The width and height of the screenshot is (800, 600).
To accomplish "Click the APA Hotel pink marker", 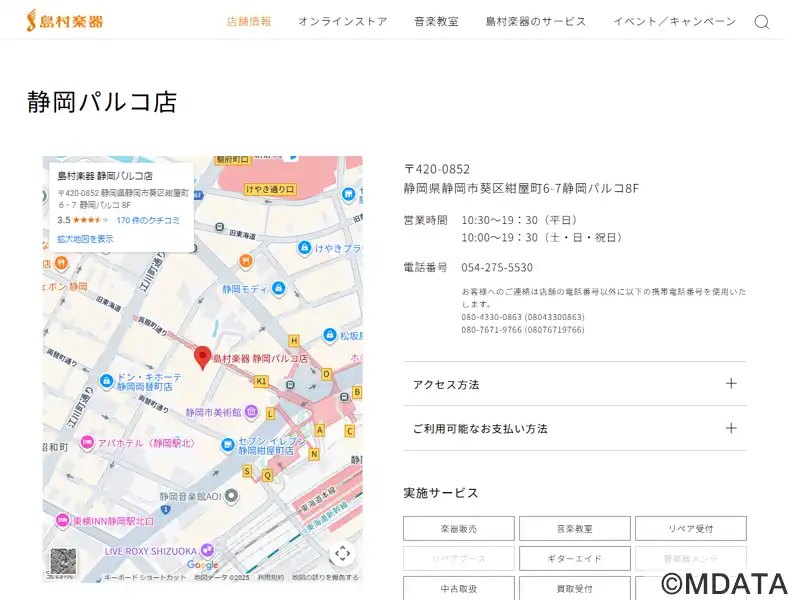I will (88, 442).
